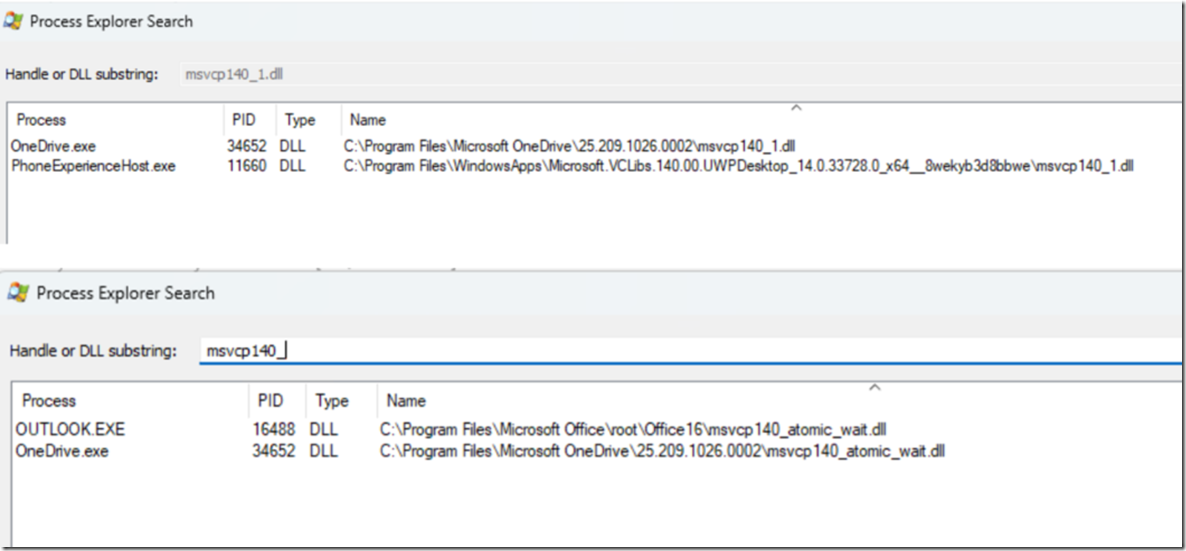The image size is (1186, 551).
Task: Sort by Process column in top results list
Action: coord(42,120)
